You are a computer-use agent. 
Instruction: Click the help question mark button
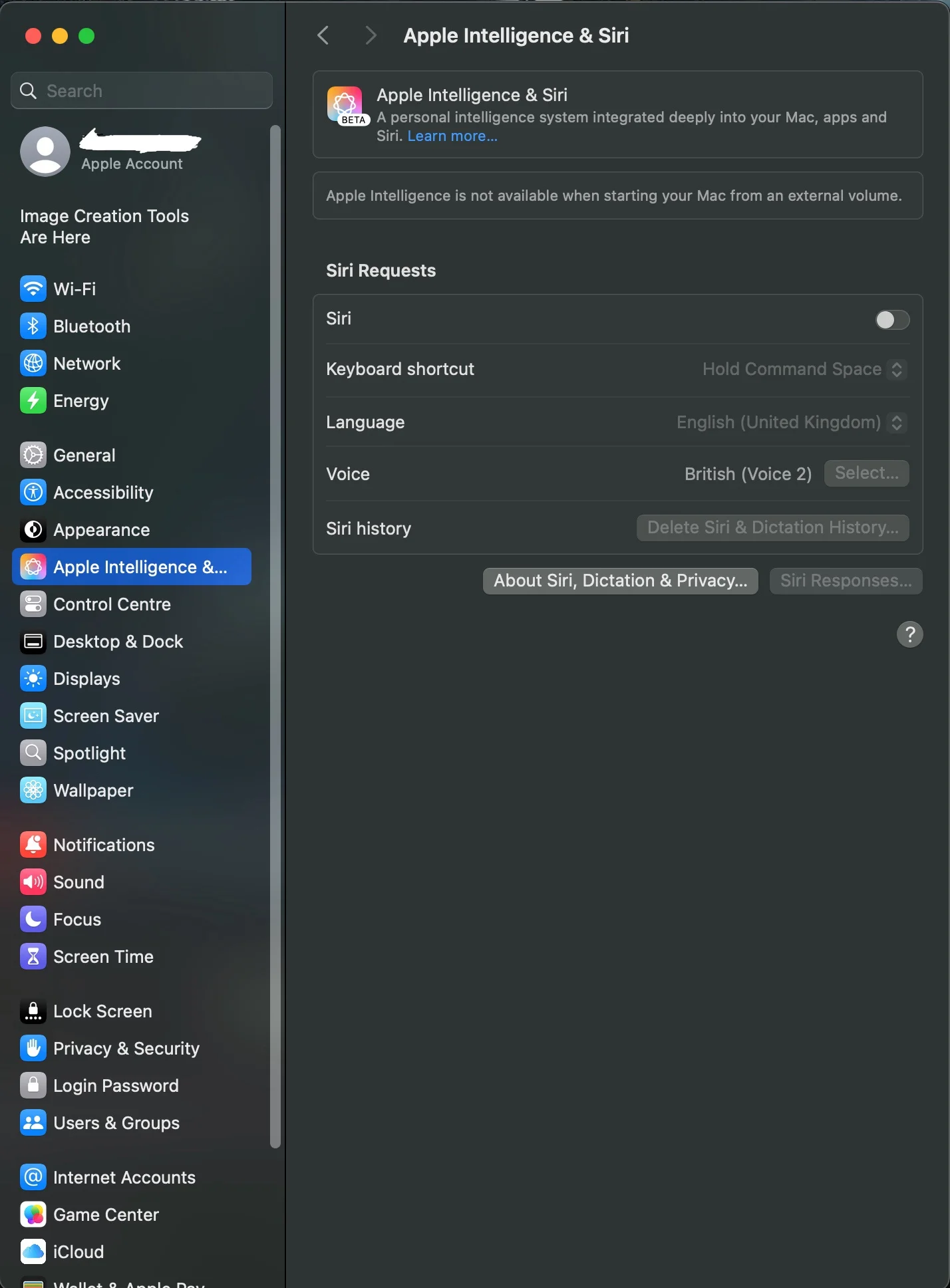[x=909, y=634]
